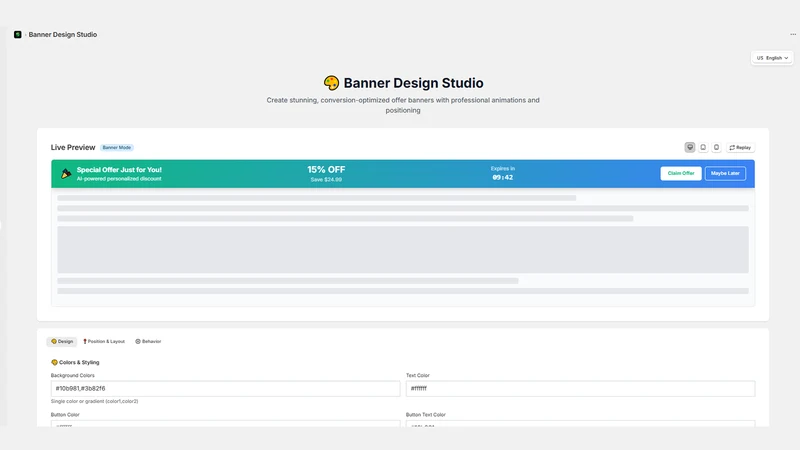This screenshot has height=450, width=800.
Task: Click the '15% OFF' banner text
Action: 326,169
